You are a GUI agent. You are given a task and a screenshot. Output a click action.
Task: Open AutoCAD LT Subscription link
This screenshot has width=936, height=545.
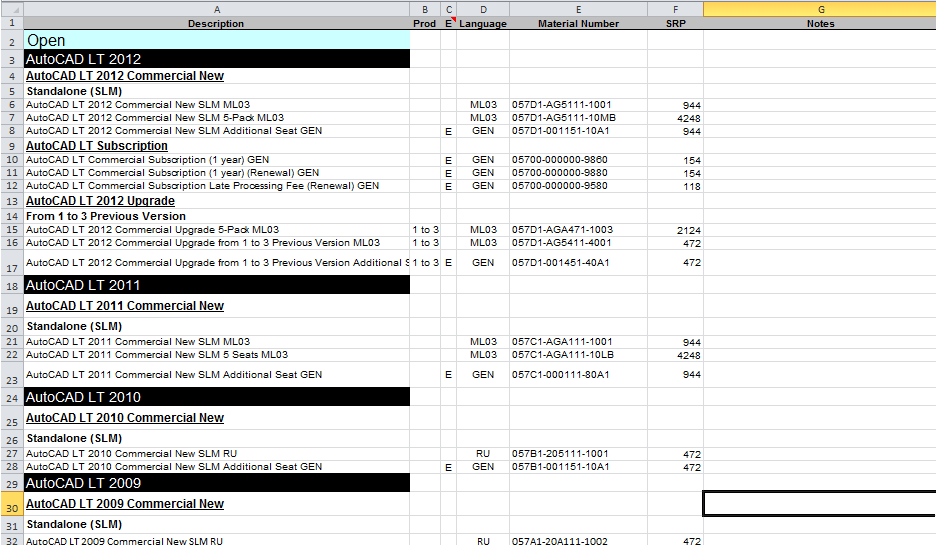point(97,146)
